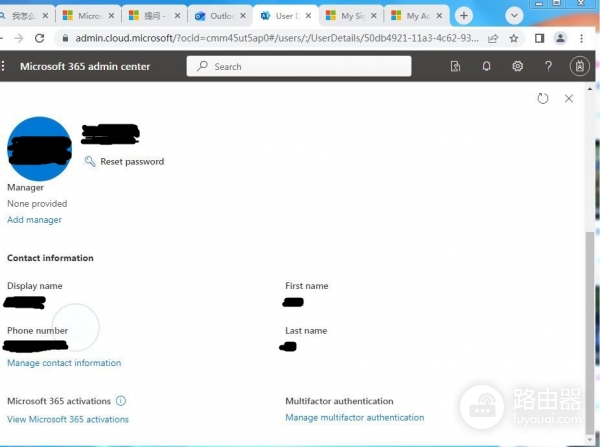Open Manage multifactor authentication link
The width and height of the screenshot is (600, 447).
[x=355, y=417]
